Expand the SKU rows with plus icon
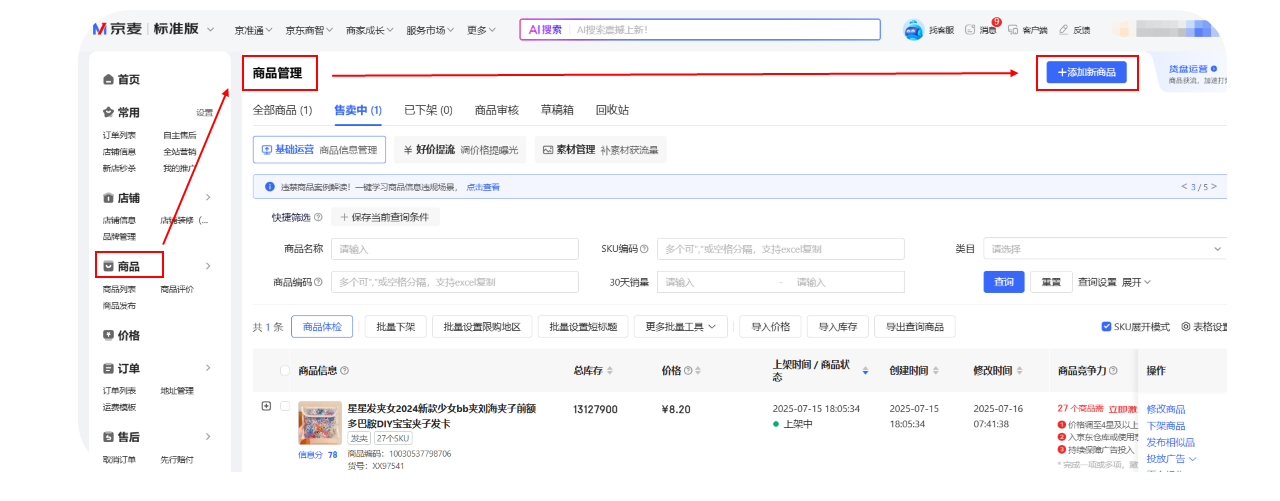The image size is (1280, 501). pos(266,406)
